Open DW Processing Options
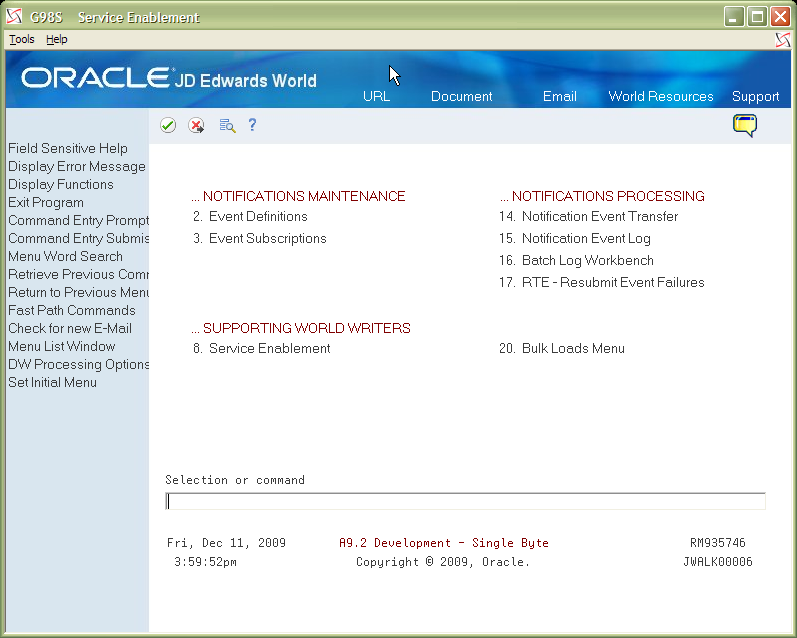 (x=78, y=364)
